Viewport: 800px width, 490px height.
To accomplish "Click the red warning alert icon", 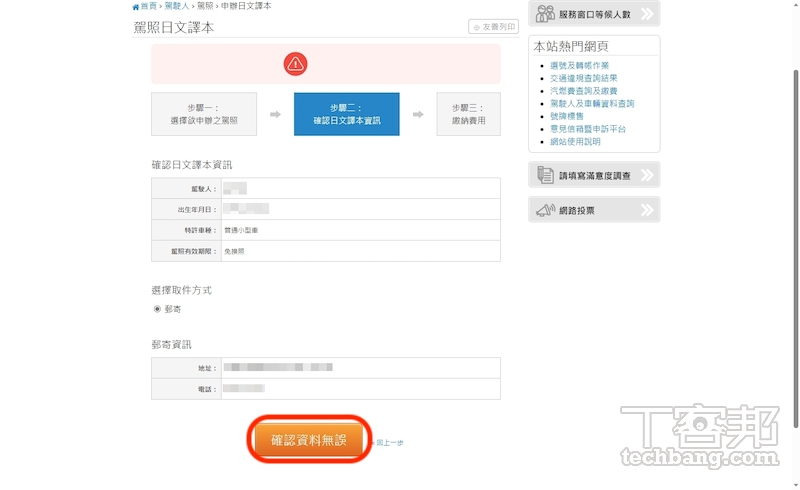I will click(x=295, y=64).
